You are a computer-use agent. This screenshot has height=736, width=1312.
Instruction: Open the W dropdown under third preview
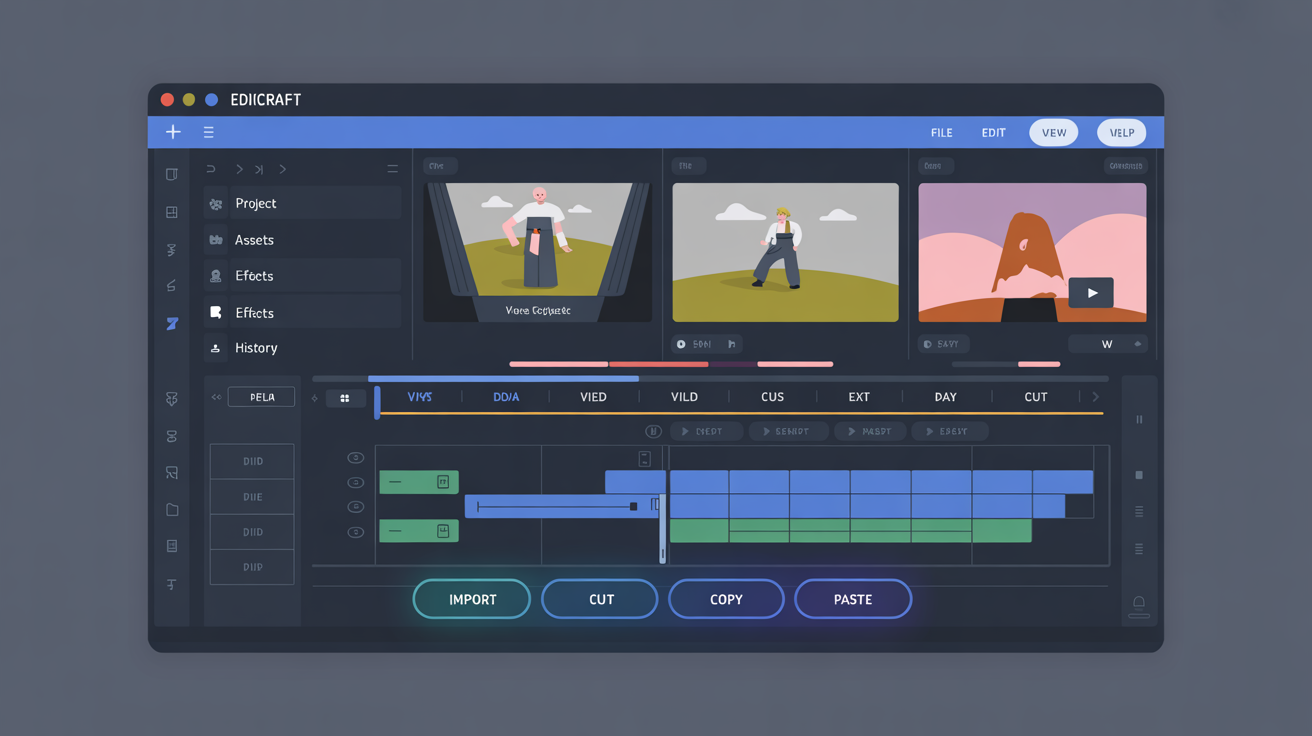(1108, 344)
